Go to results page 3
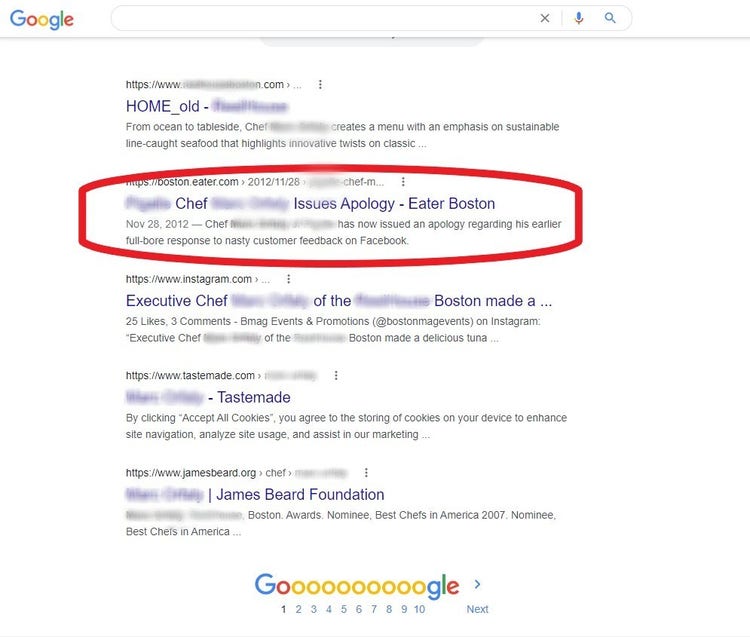750x637 pixels. coord(314,609)
